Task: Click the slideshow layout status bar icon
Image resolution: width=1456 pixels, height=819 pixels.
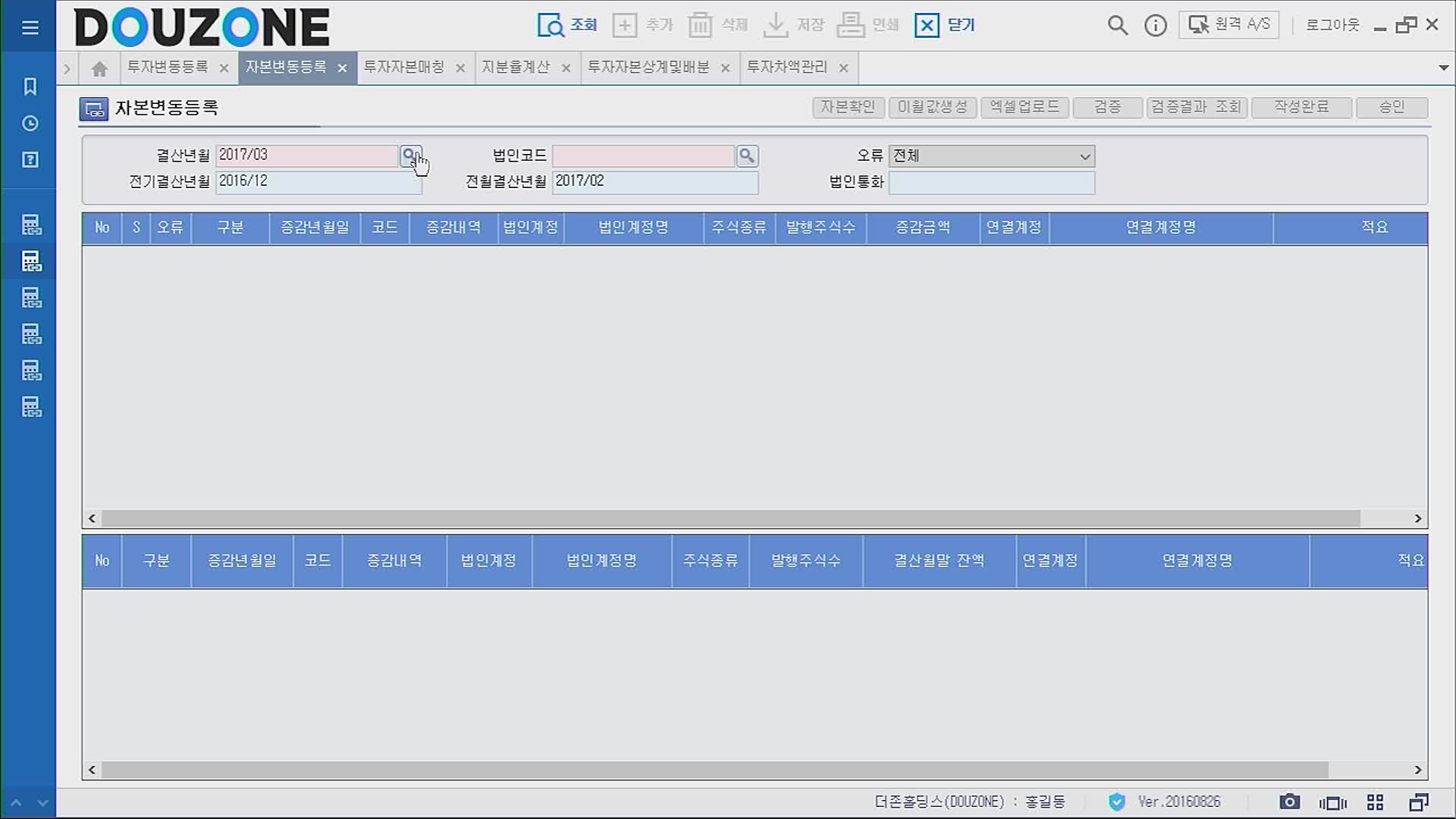Action: tap(1332, 803)
